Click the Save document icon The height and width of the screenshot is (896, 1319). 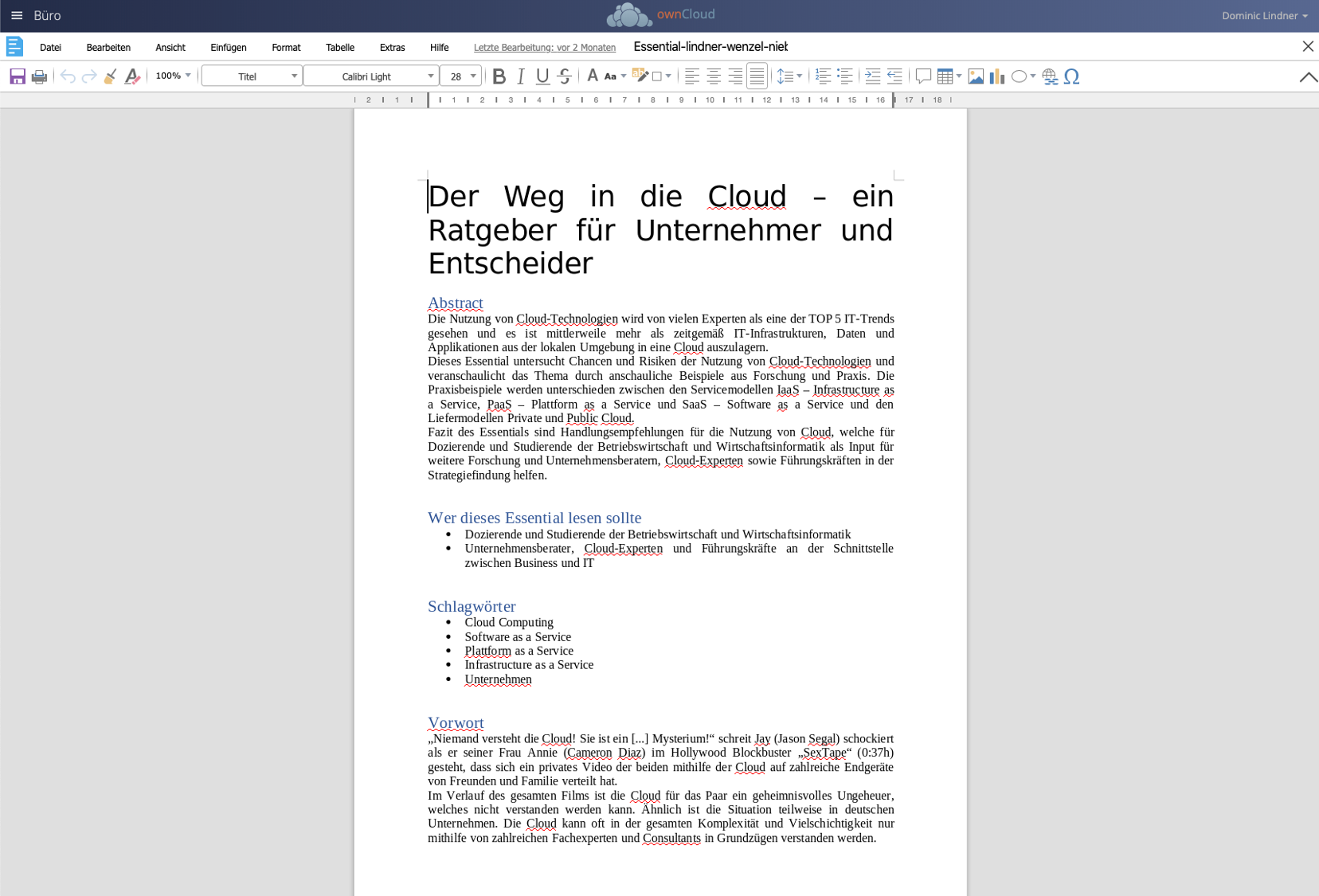pyautogui.click(x=17, y=76)
